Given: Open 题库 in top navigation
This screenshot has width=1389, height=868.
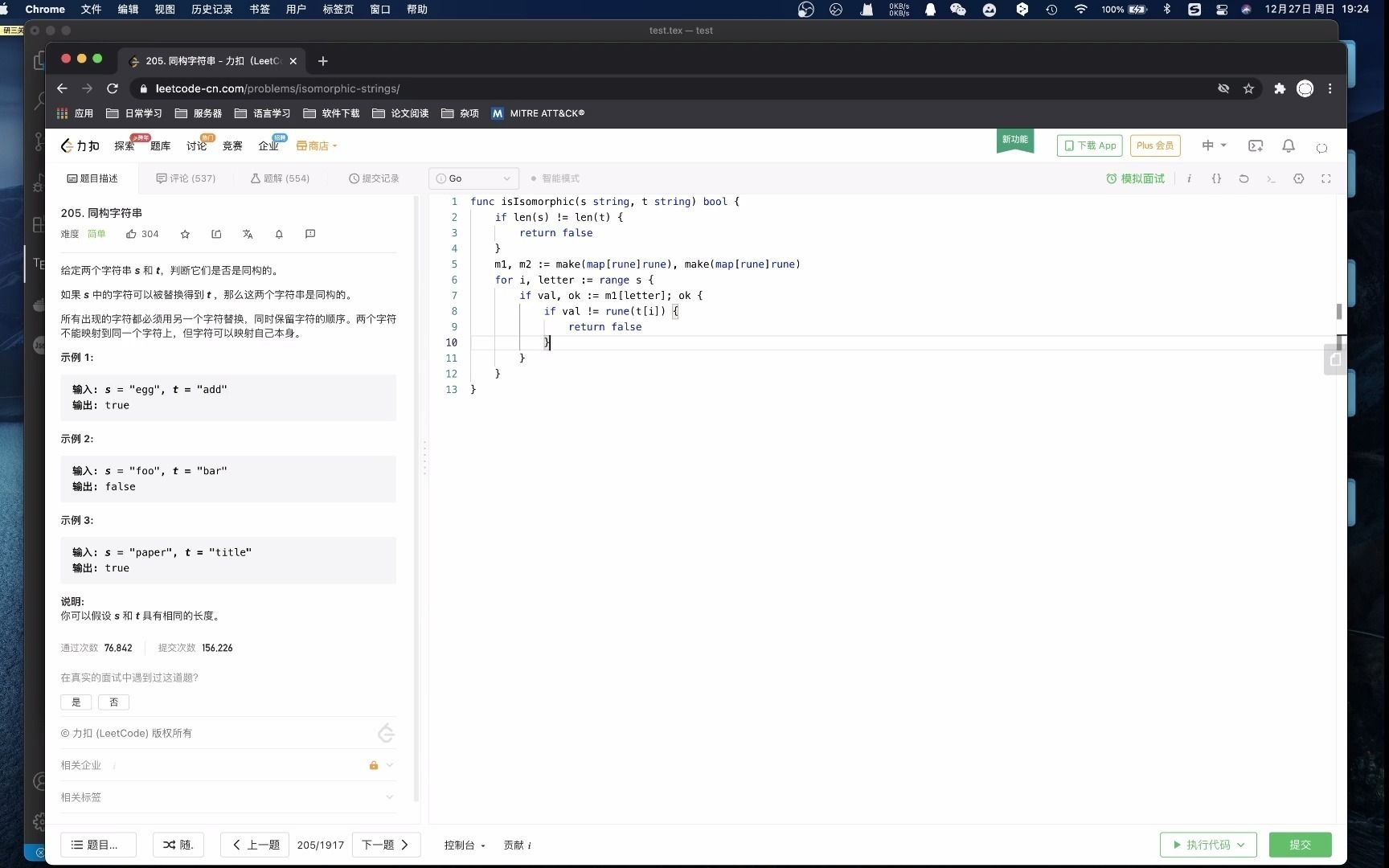Looking at the screenshot, I should (x=160, y=145).
